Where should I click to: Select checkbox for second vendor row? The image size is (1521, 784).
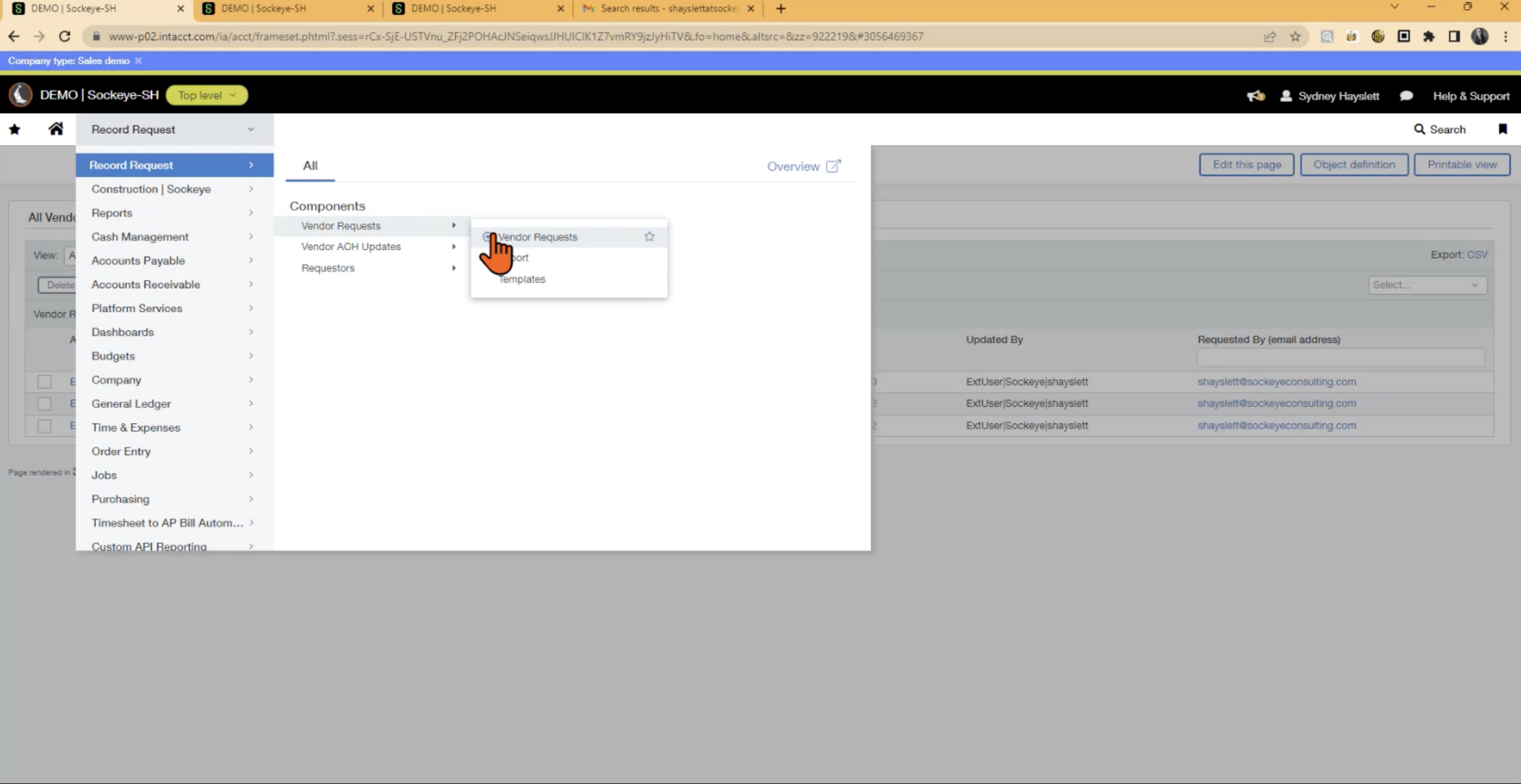(43, 403)
